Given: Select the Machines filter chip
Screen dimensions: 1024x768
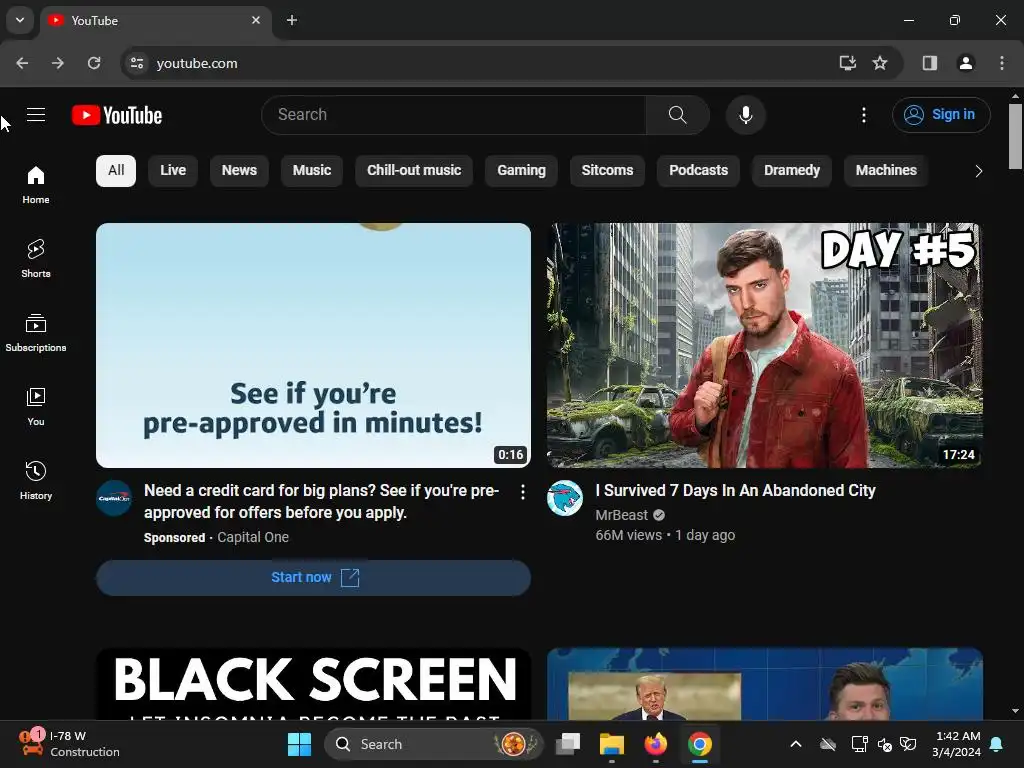Looking at the screenshot, I should 886,170.
